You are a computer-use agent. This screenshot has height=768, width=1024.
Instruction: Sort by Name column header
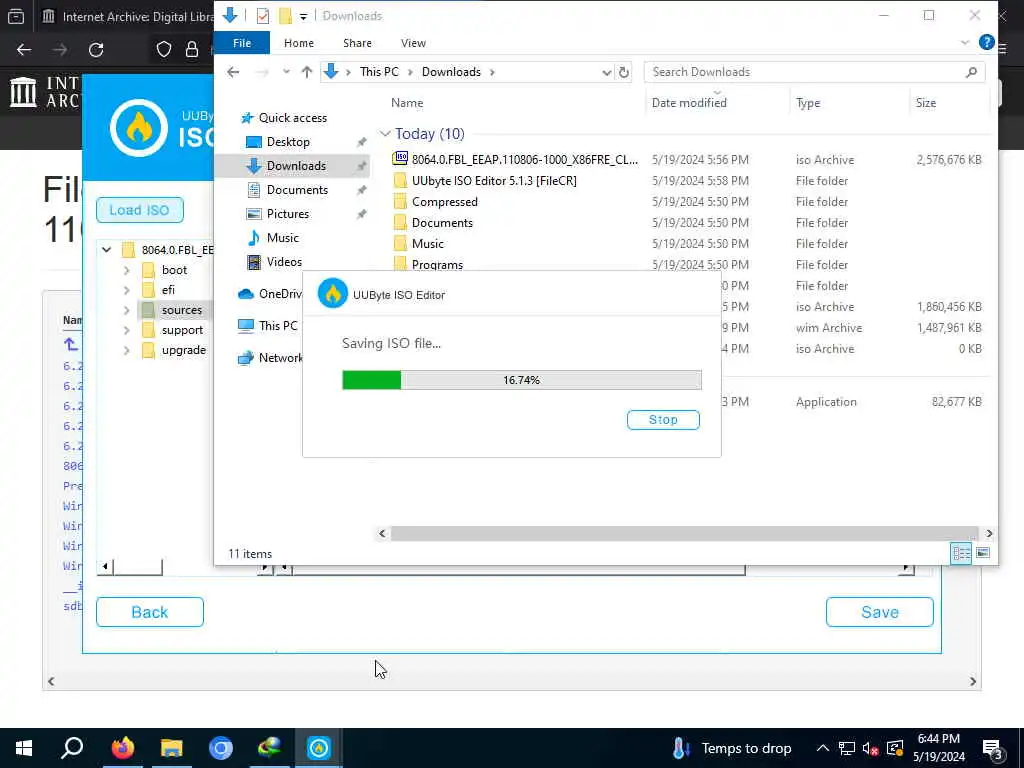point(407,103)
